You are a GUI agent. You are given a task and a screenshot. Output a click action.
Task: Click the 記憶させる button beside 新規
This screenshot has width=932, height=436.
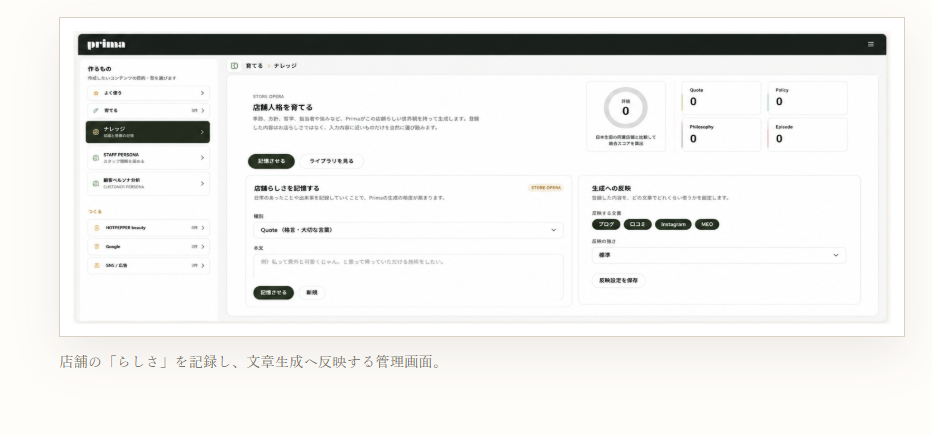273,293
